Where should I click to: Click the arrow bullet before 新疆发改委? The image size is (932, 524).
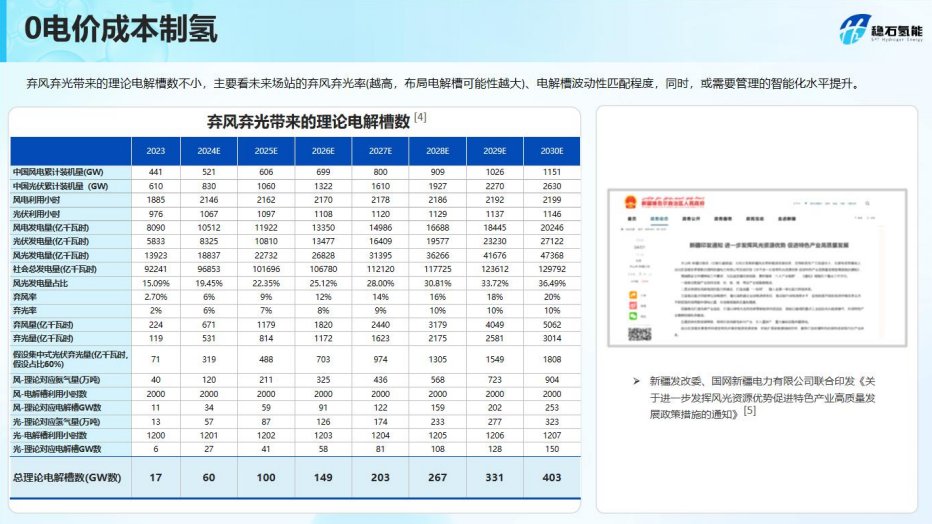[x=637, y=381]
